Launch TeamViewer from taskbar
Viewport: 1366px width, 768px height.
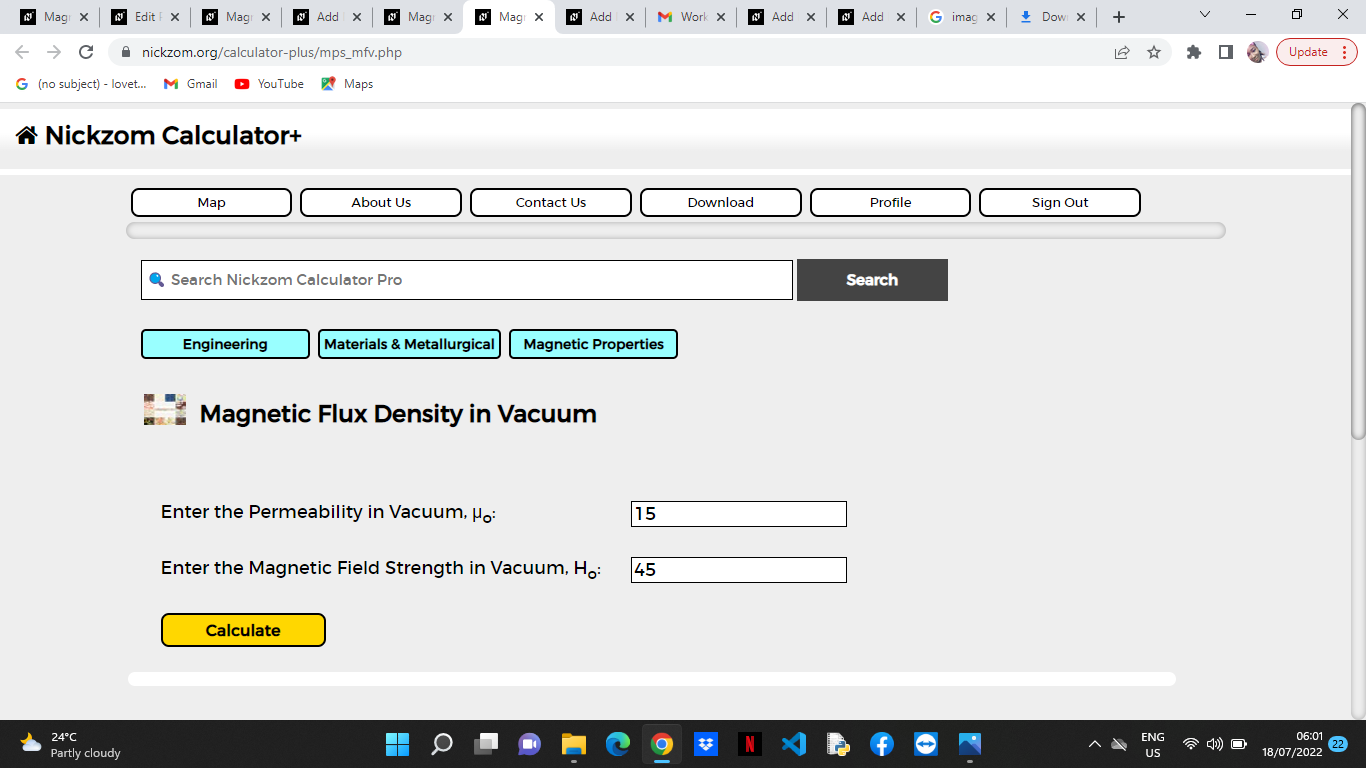pyautogui.click(x=926, y=744)
